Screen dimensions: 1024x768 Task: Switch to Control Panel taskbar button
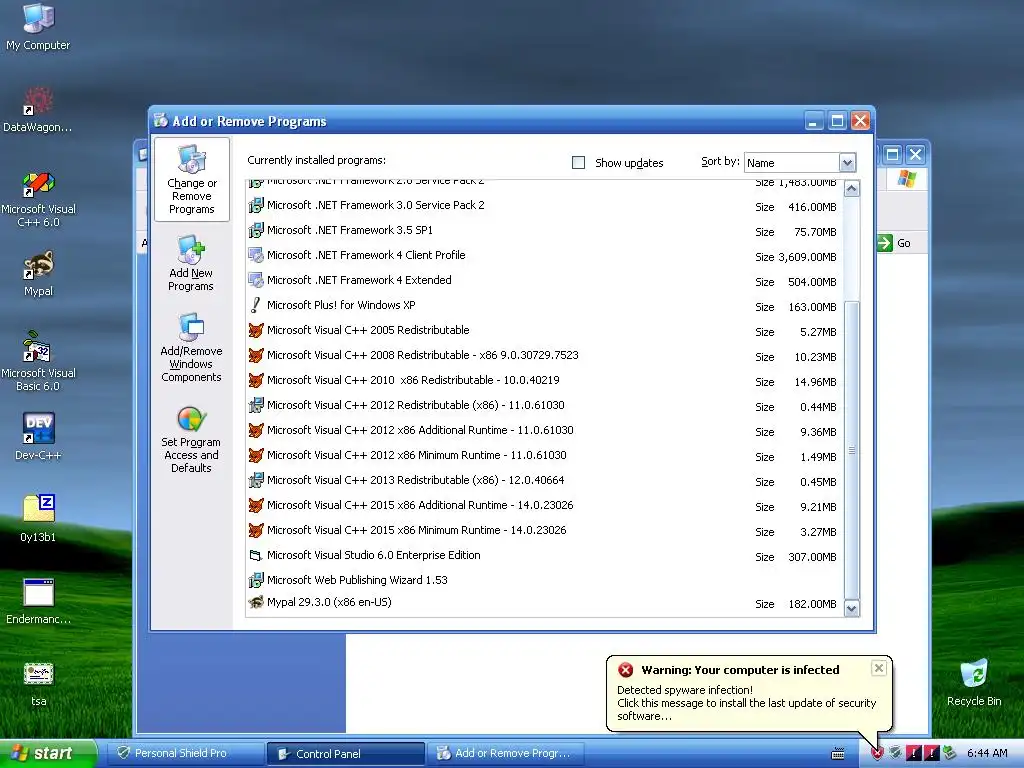click(345, 754)
